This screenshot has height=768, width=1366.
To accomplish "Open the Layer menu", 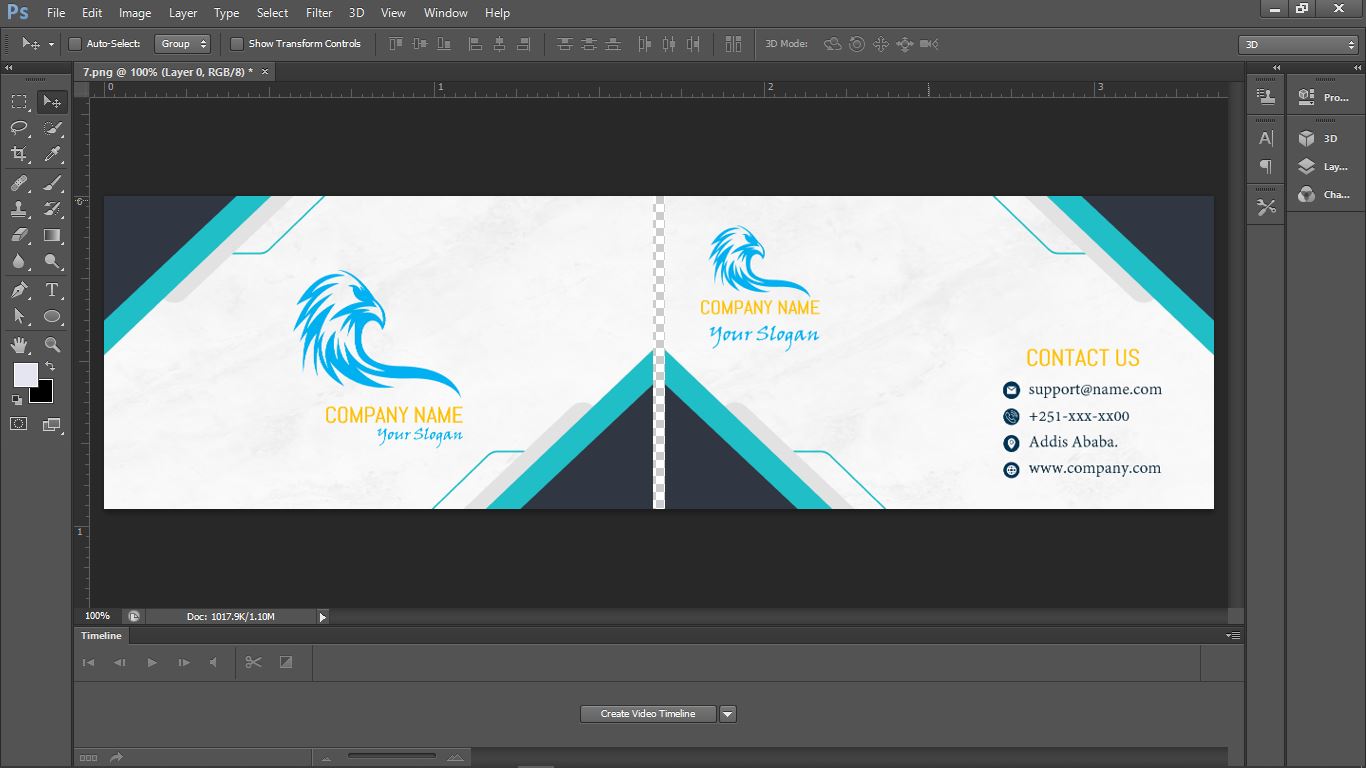I will [183, 13].
